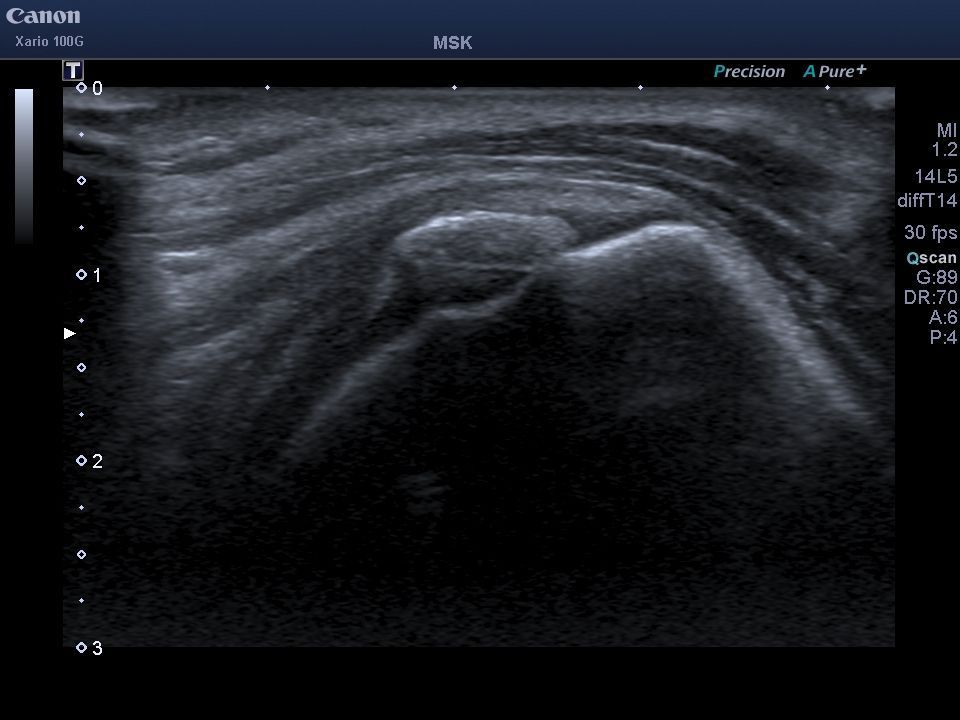Viewport: 960px width, 720px height.
Task: Toggle the diffT14 harmonic setting
Action: point(927,201)
